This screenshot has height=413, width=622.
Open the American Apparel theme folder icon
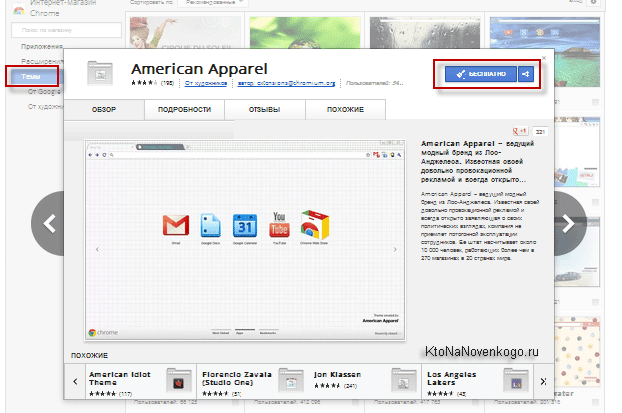pyautogui.click(x=100, y=73)
